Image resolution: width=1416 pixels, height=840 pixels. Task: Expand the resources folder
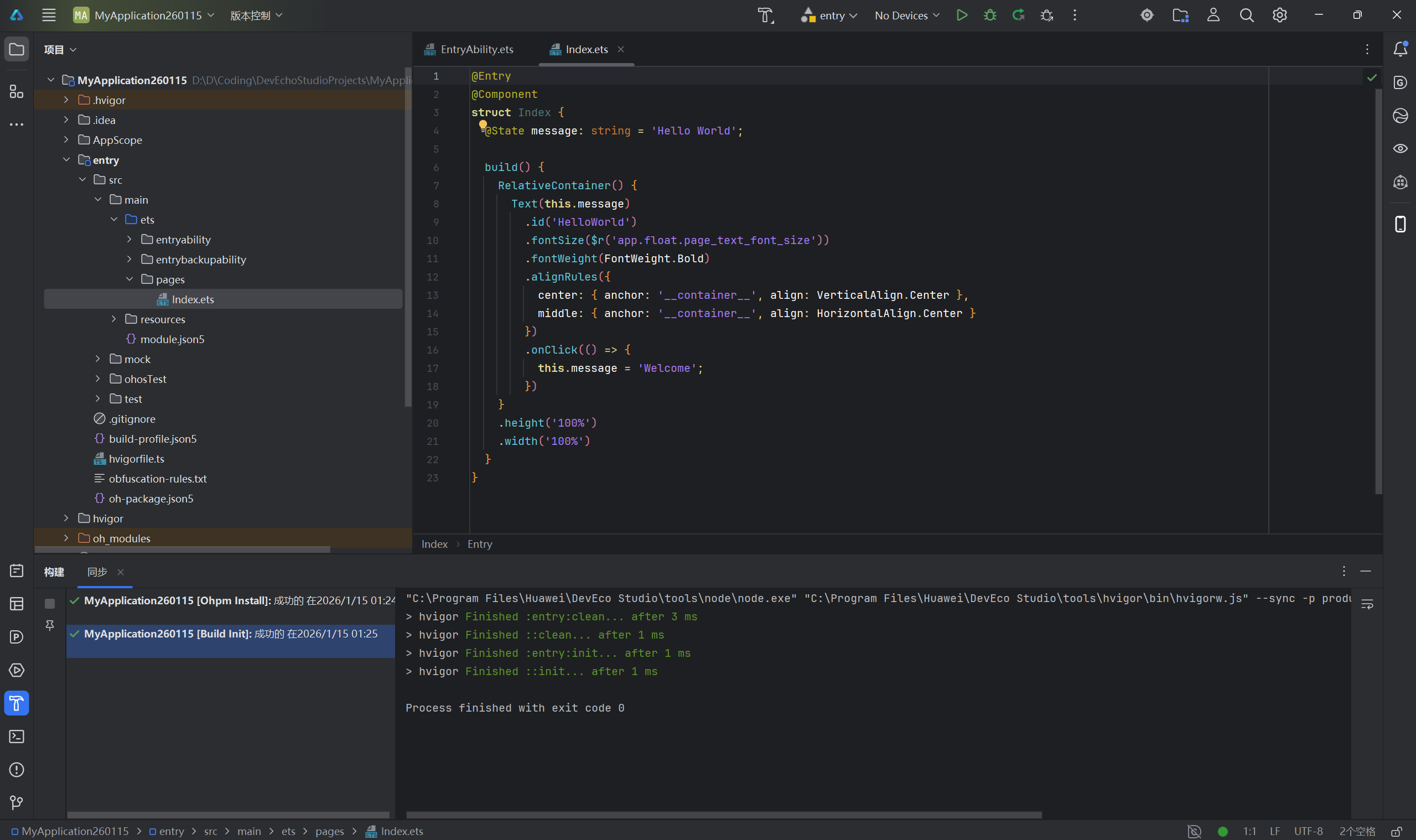point(114,319)
